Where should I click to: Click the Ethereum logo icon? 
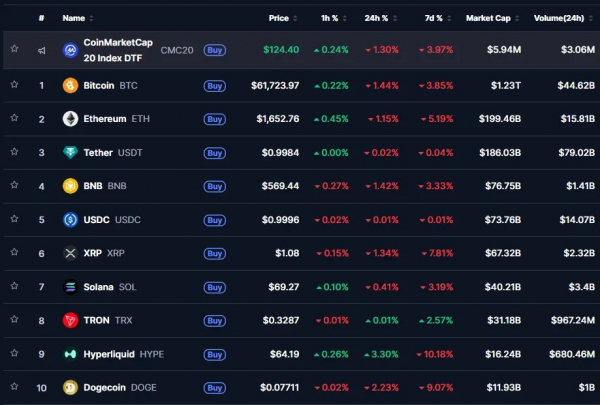pyautogui.click(x=70, y=119)
